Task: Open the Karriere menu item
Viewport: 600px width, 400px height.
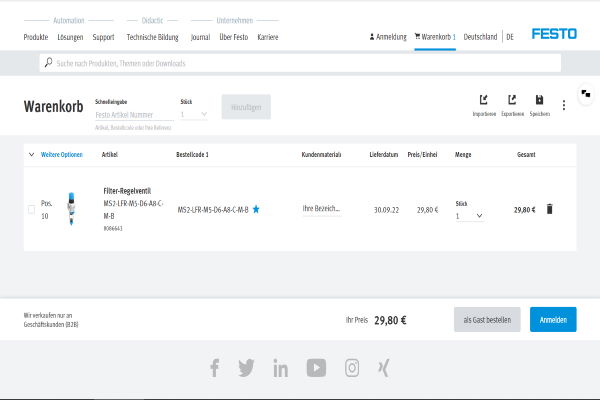Action: click(x=267, y=37)
